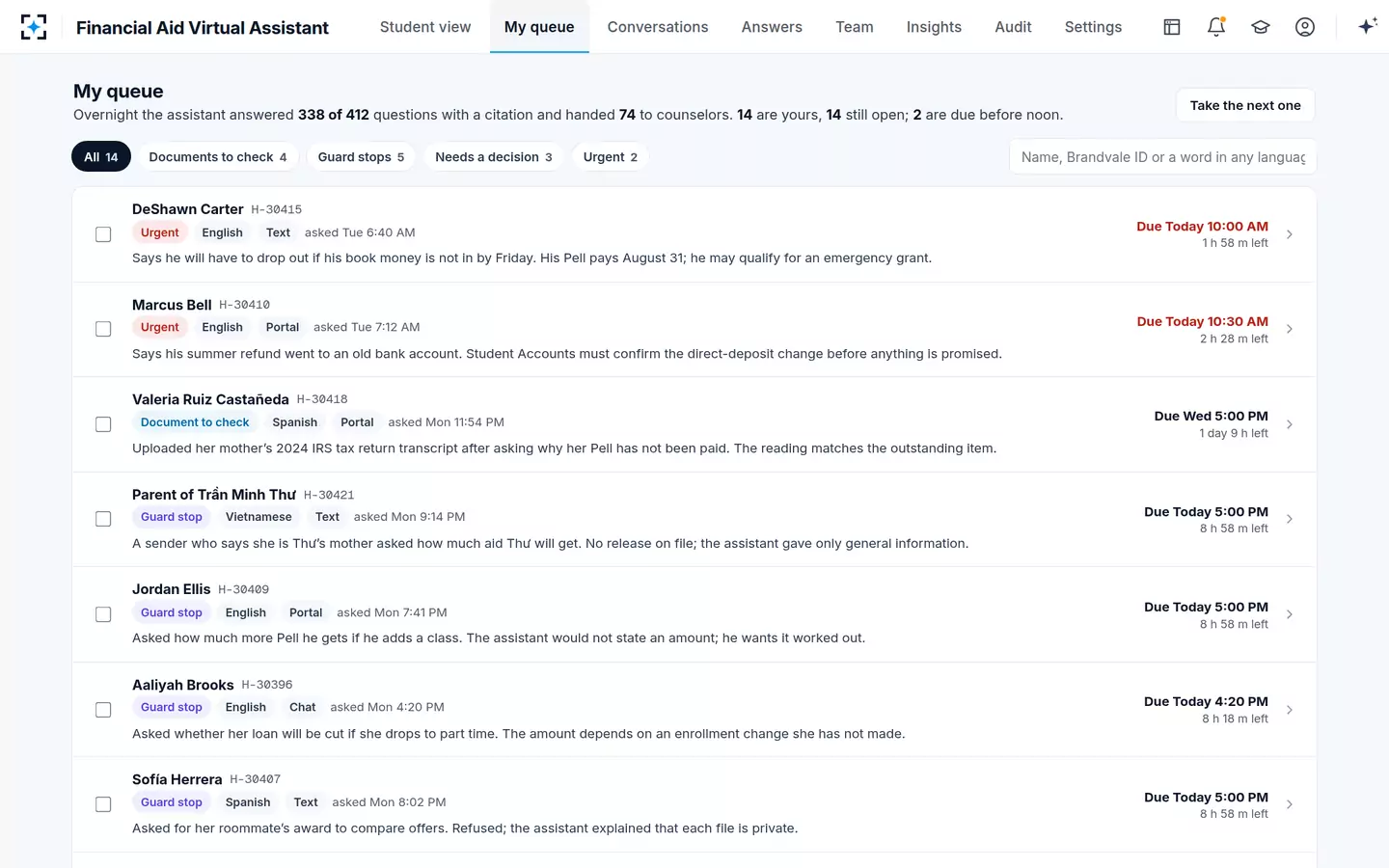Filter by Guard stops

point(361,157)
